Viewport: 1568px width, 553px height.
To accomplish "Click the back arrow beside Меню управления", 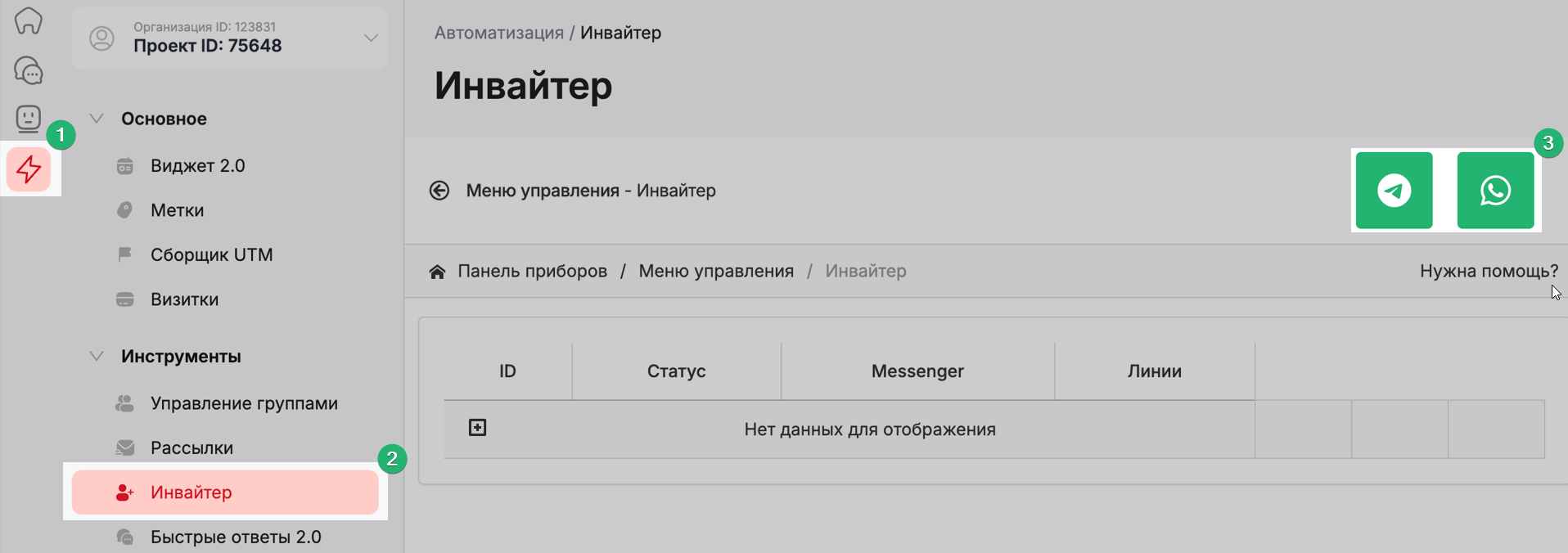I will point(439,191).
